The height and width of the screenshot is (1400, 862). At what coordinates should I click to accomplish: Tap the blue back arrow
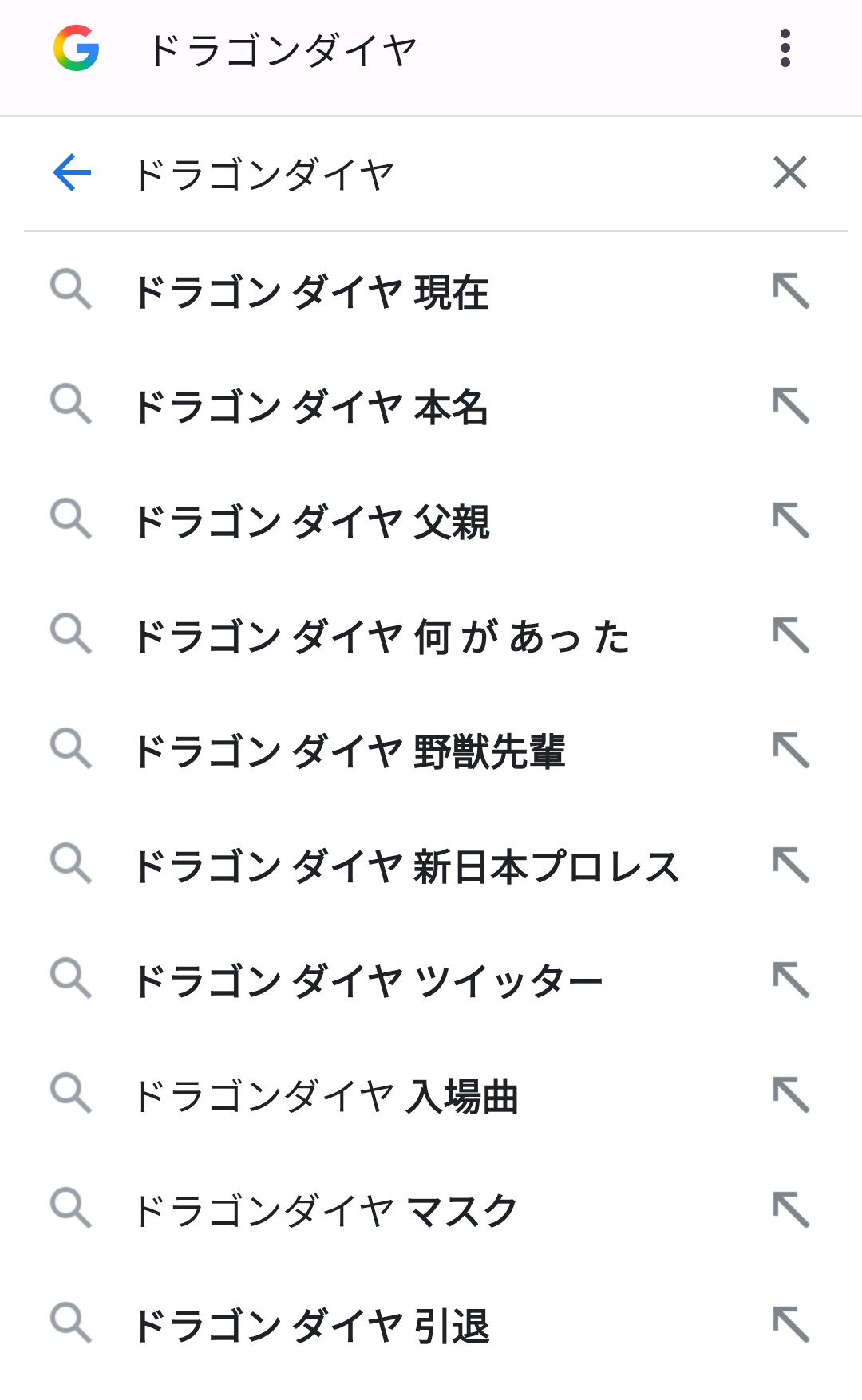point(72,173)
